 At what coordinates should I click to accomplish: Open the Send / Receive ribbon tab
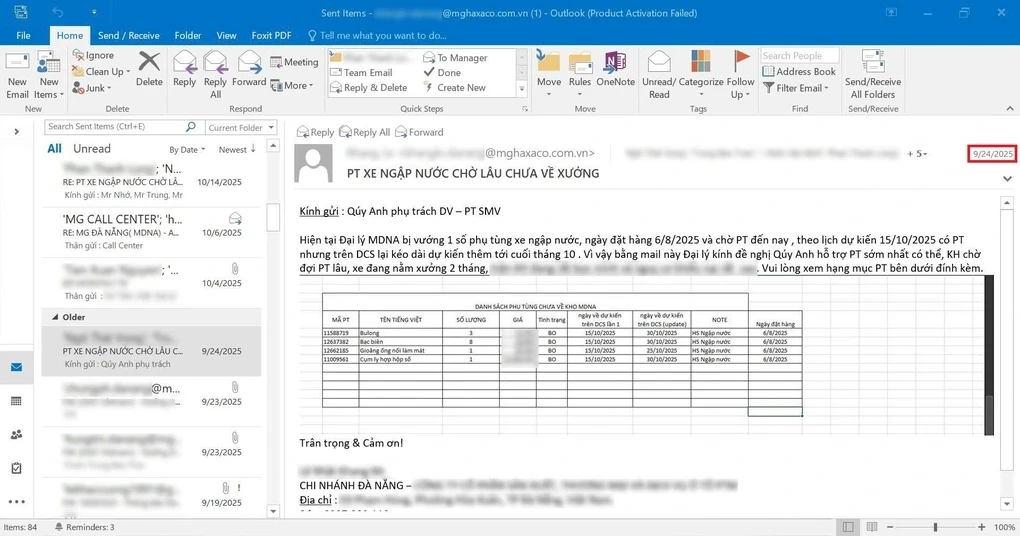[129, 35]
